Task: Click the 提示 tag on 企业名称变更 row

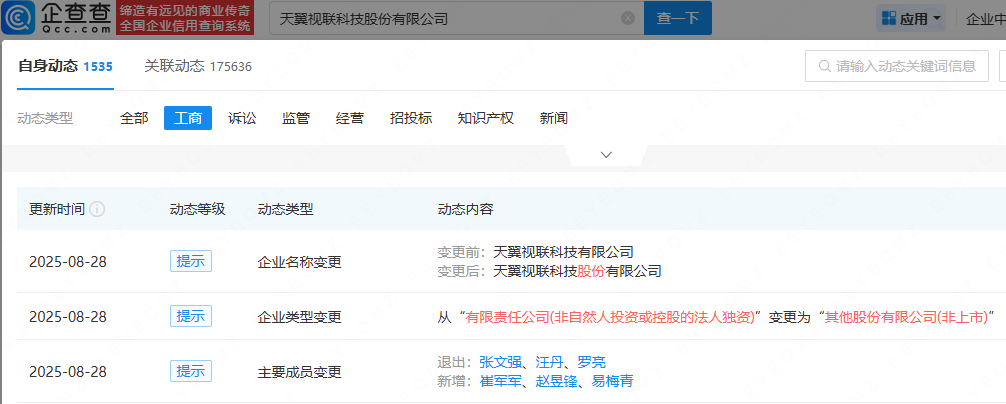Action: (x=190, y=262)
